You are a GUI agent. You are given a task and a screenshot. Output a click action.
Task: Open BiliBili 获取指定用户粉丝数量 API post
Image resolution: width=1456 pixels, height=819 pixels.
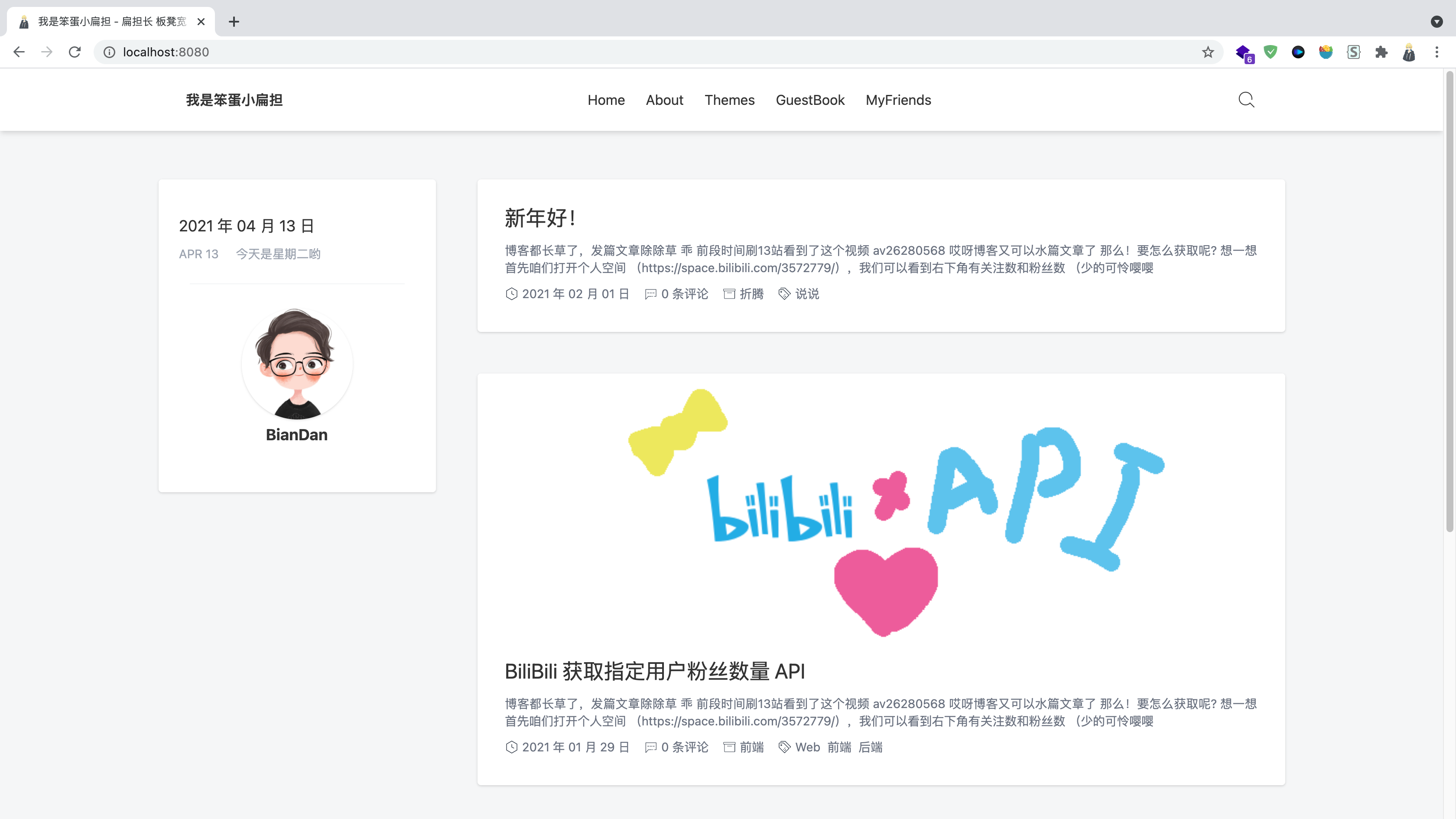coord(654,672)
